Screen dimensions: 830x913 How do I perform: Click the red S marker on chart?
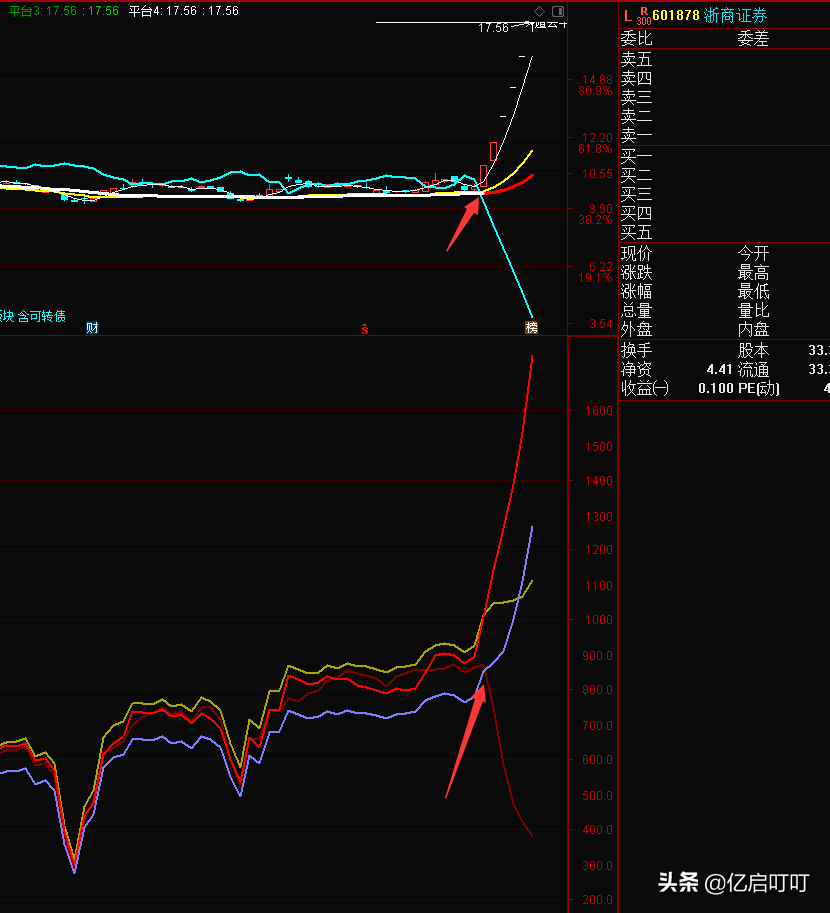365,329
